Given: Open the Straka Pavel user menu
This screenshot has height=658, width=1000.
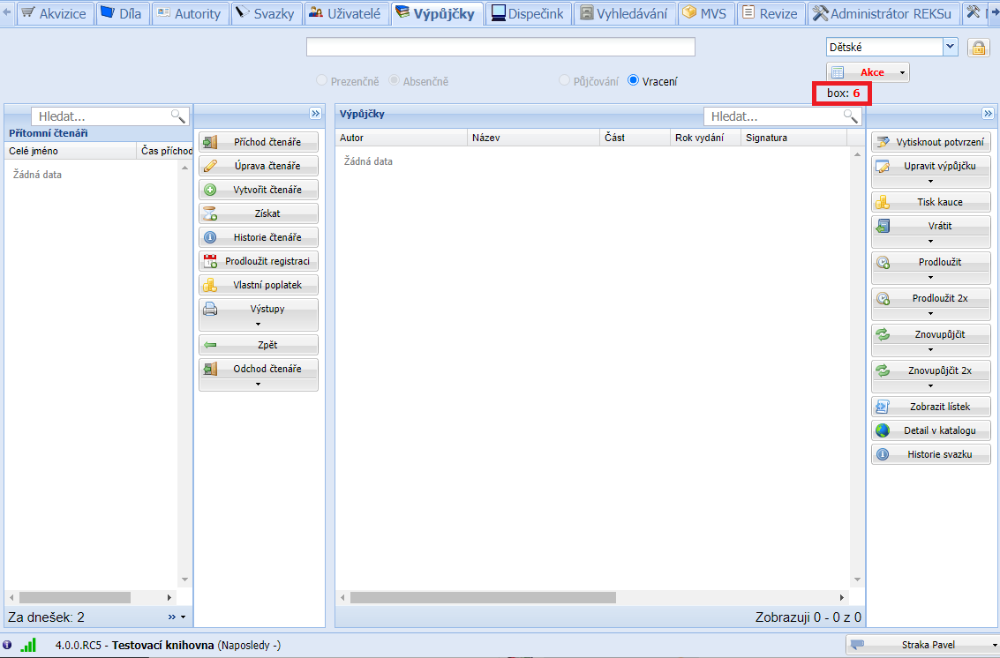Looking at the screenshot, I should coord(921,645).
